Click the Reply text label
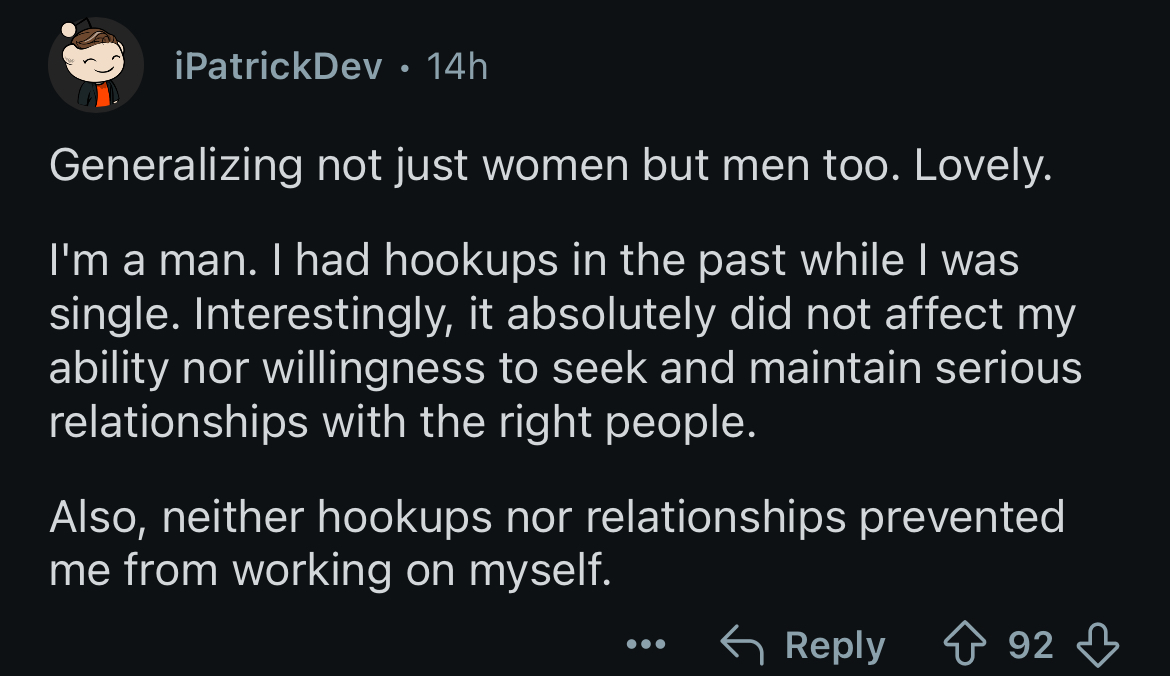 835,645
